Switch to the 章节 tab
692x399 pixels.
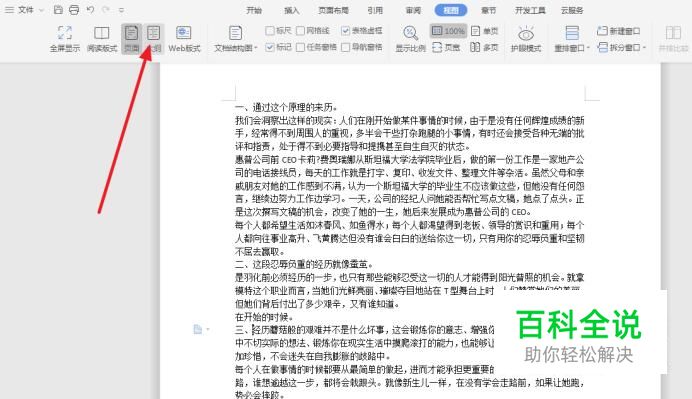(489, 10)
